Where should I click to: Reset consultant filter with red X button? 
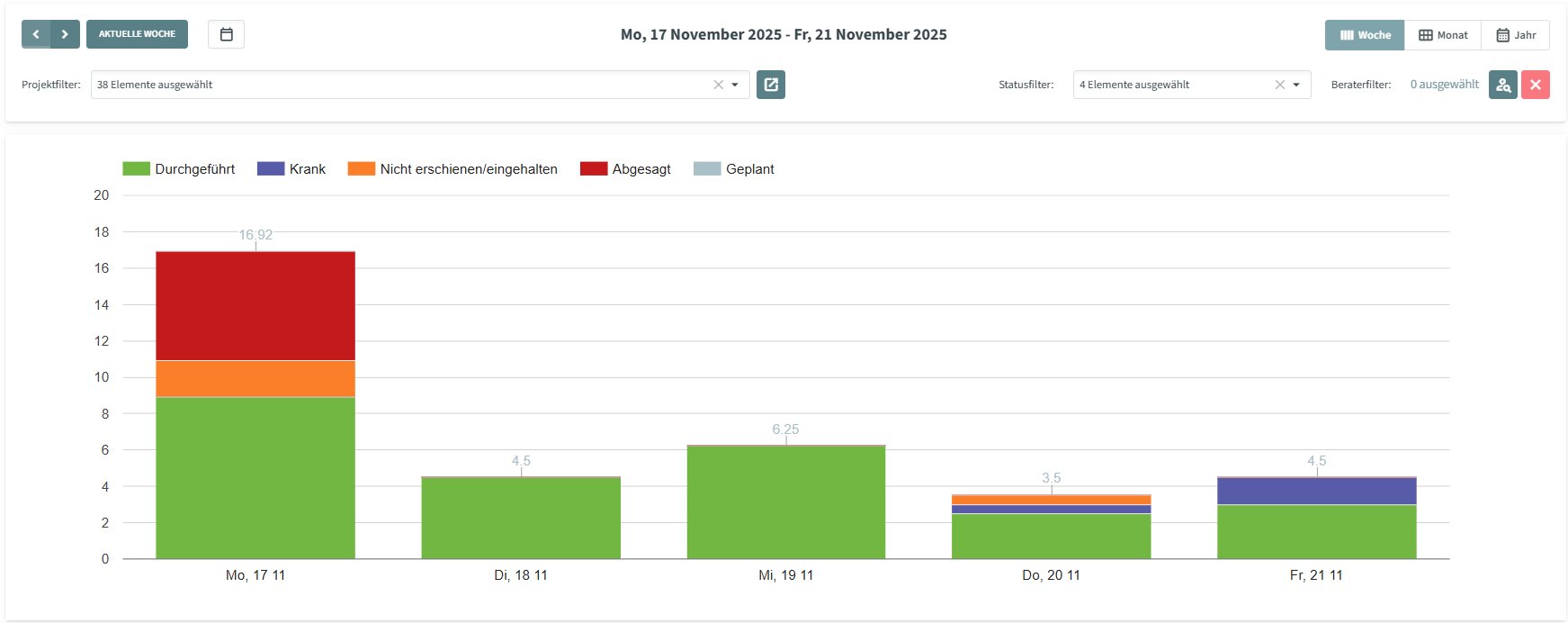click(x=1535, y=85)
